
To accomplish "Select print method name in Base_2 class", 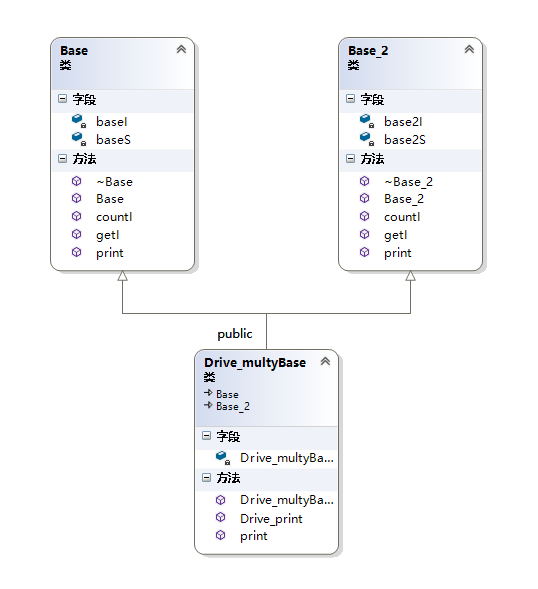I will coord(397,253).
